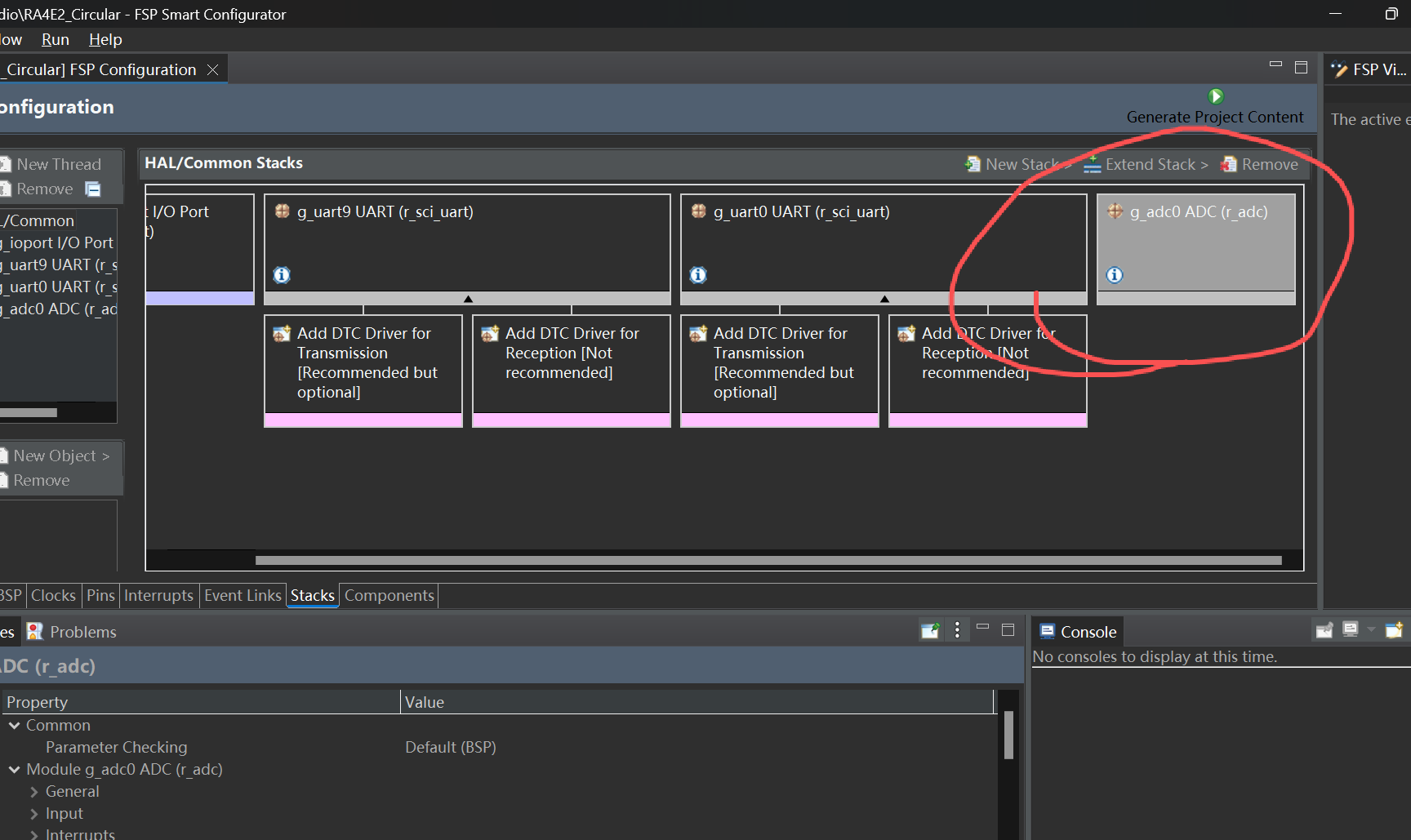
Task: Click the Parameter Checking value Default (BSP)
Action: [451, 747]
